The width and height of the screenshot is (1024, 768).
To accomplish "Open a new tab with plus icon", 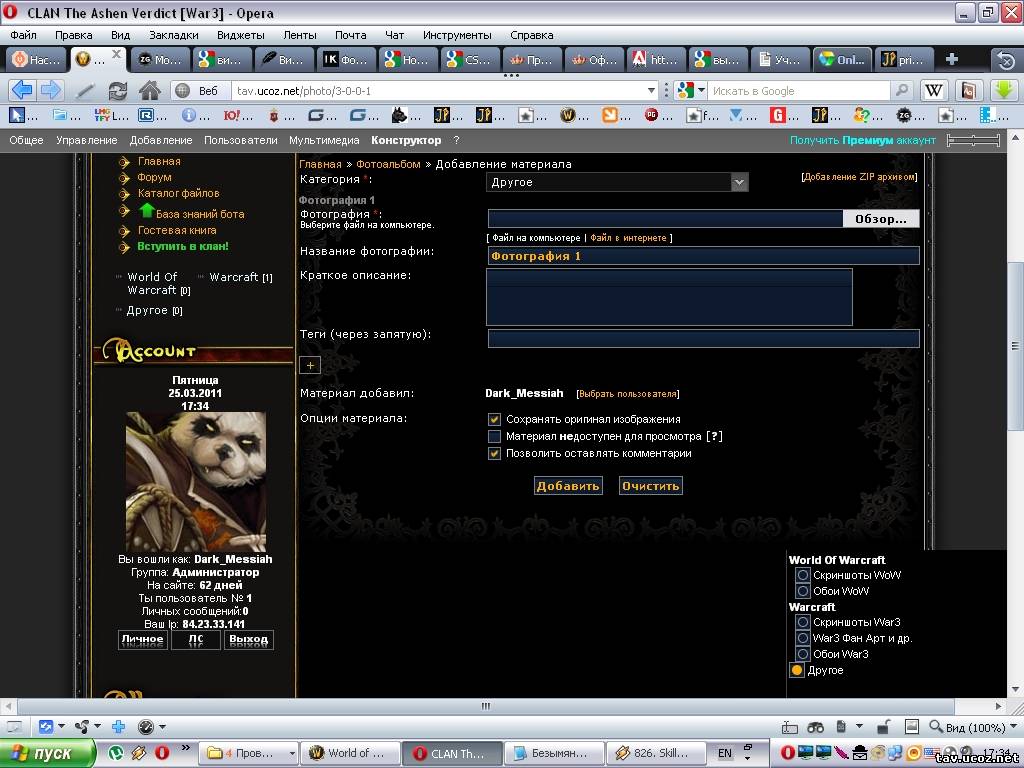I will [x=951, y=59].
